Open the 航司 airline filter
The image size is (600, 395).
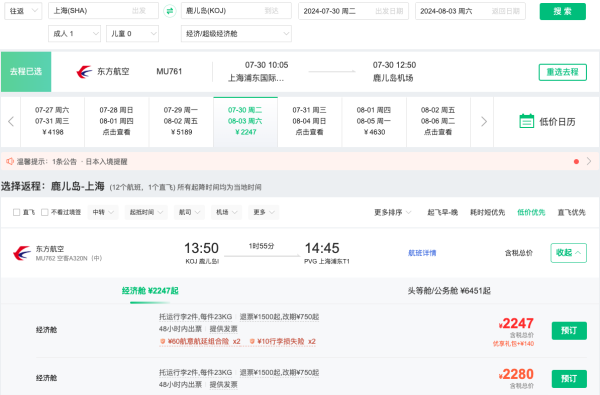click(x=189, y=212)
